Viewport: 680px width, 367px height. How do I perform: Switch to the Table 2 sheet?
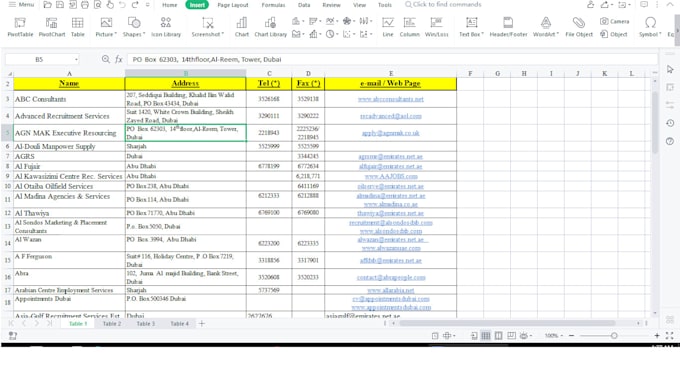tap(112, 324)
